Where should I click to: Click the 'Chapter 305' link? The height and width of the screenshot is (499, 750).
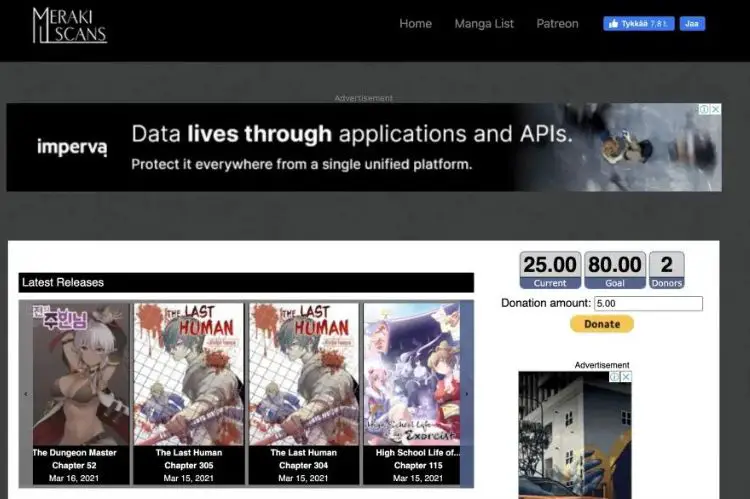click(188, 465)
